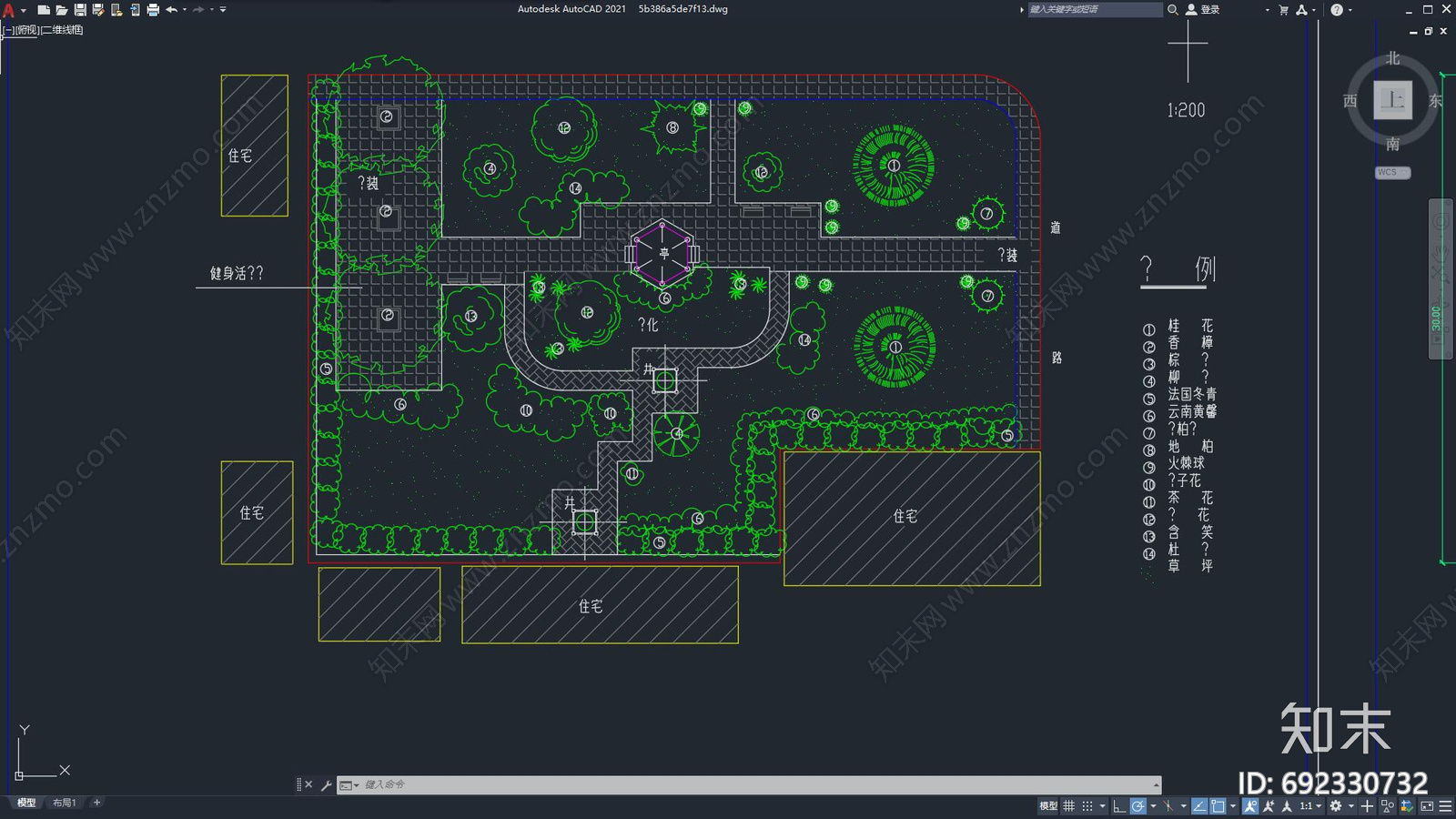The image size is (1456, 819).
Task: Toggle polar tracking in status bar
Action: (x=1138, y=805)
